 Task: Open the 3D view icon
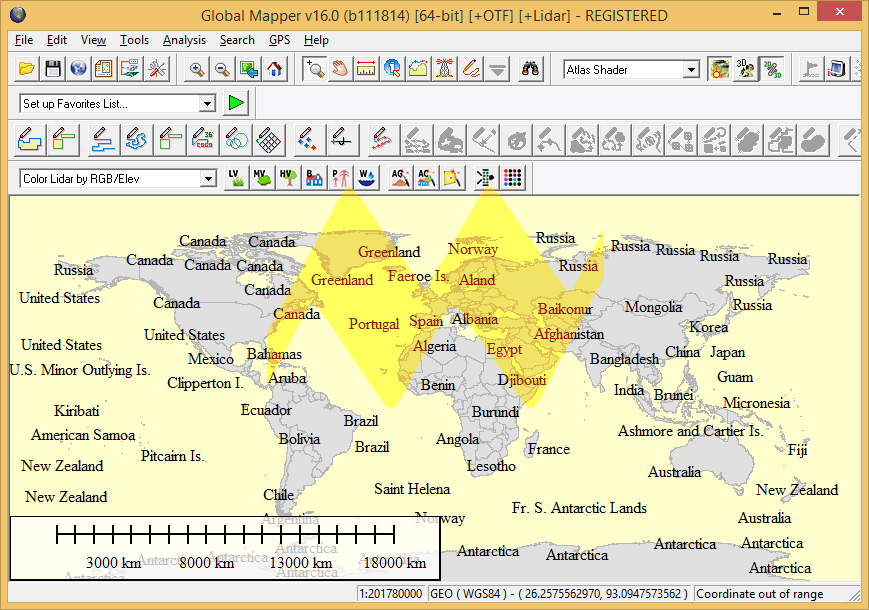pyautogui.click(x=745, y=69)
